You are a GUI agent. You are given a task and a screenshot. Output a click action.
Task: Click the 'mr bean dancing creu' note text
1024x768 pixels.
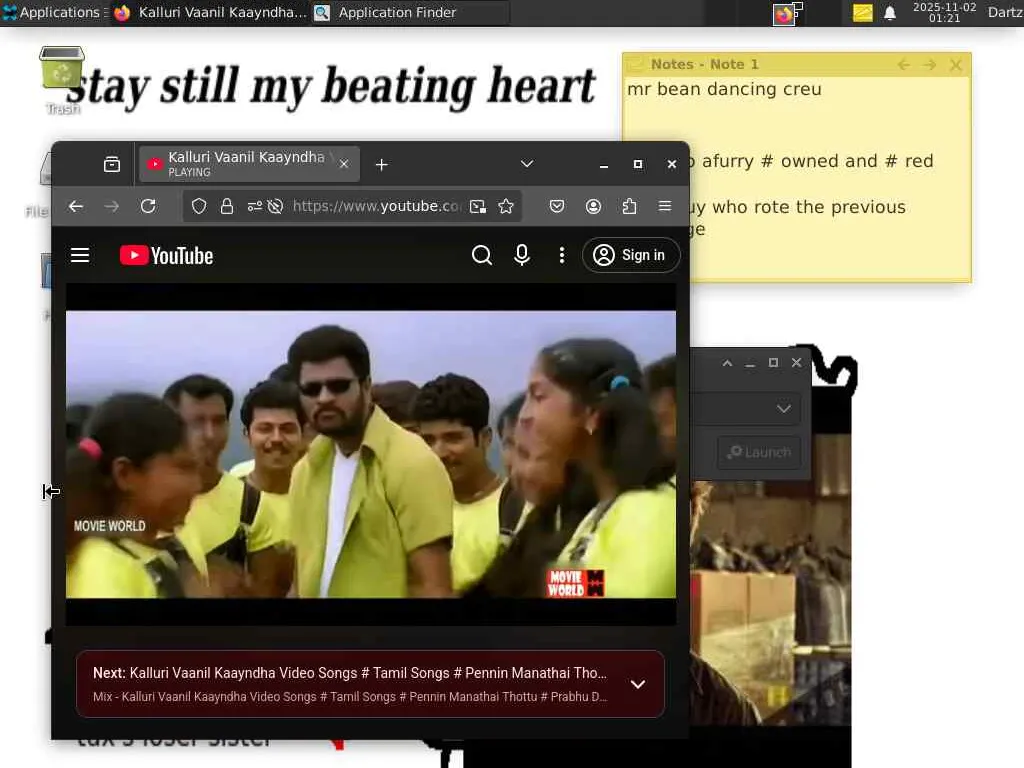[x=724, y=89]
